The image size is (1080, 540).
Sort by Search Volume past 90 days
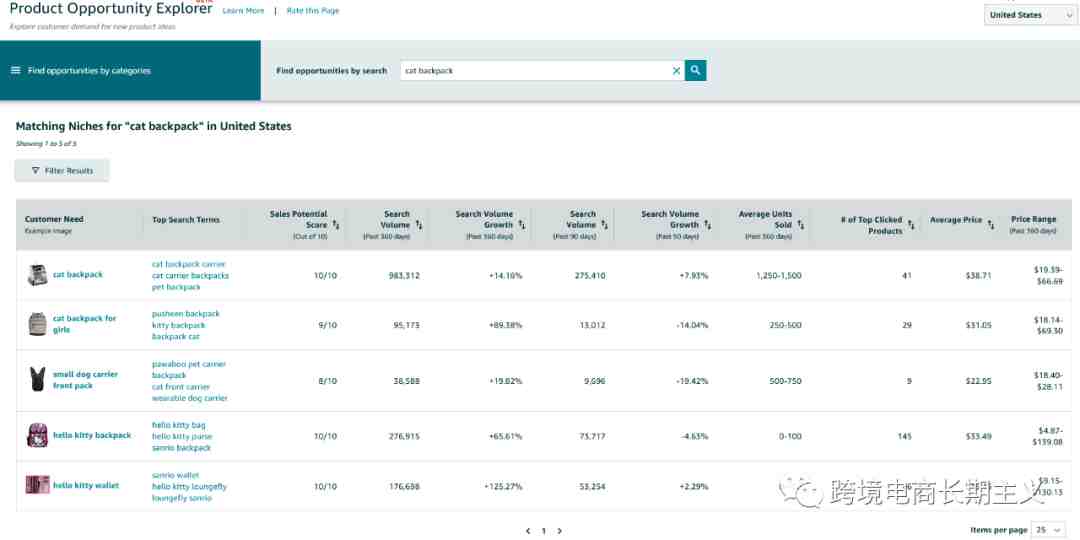tap(604, 225)
